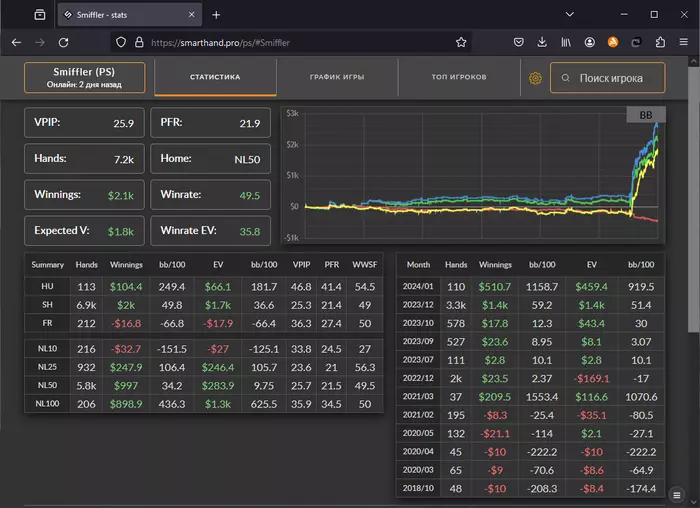This screenshot has height=508, width=700.
Task: Open the settings gear icon
Action: point(535,78)
